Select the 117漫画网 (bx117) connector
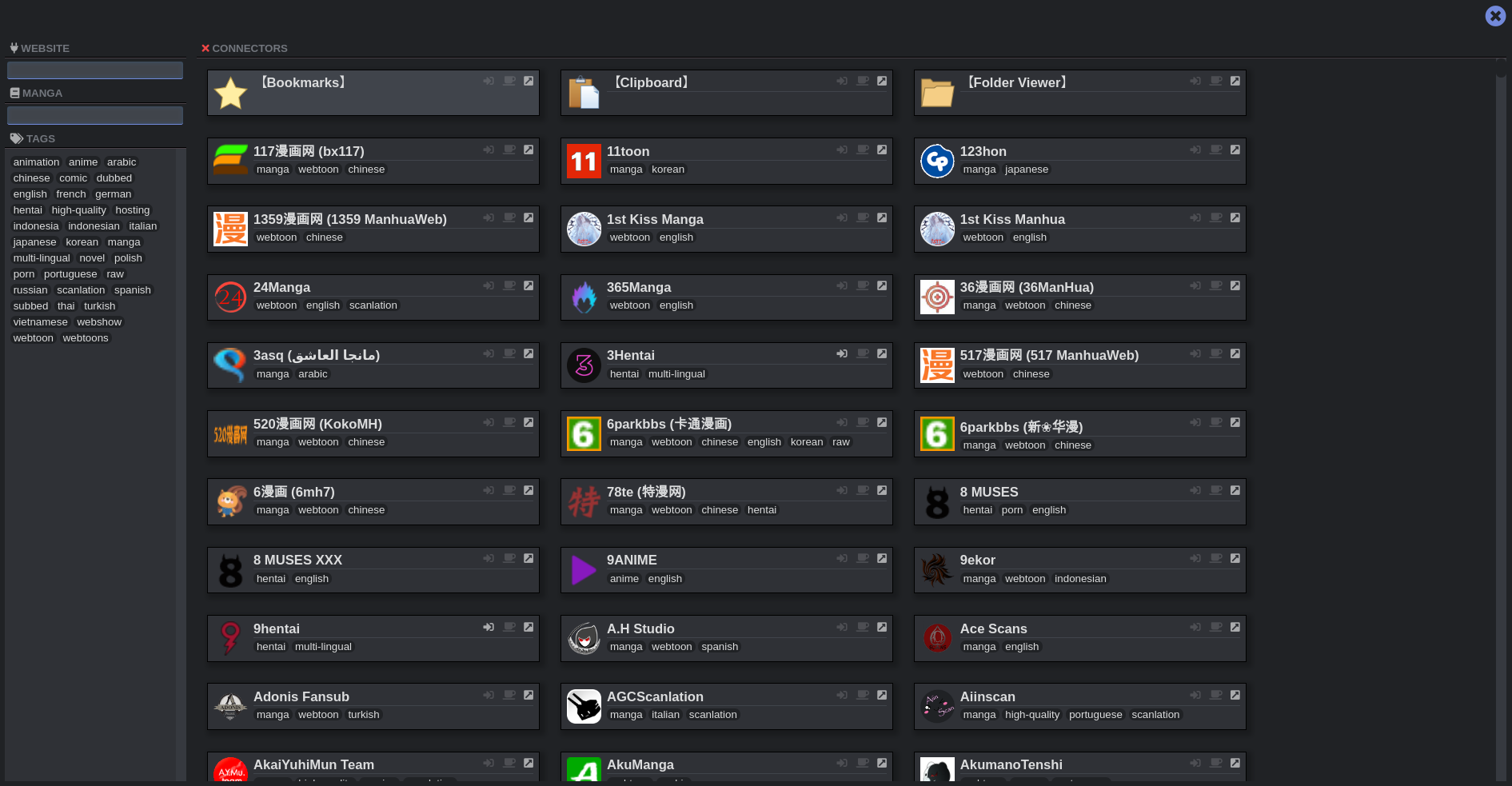This screenshot has width=1512, height=786. 373,161
